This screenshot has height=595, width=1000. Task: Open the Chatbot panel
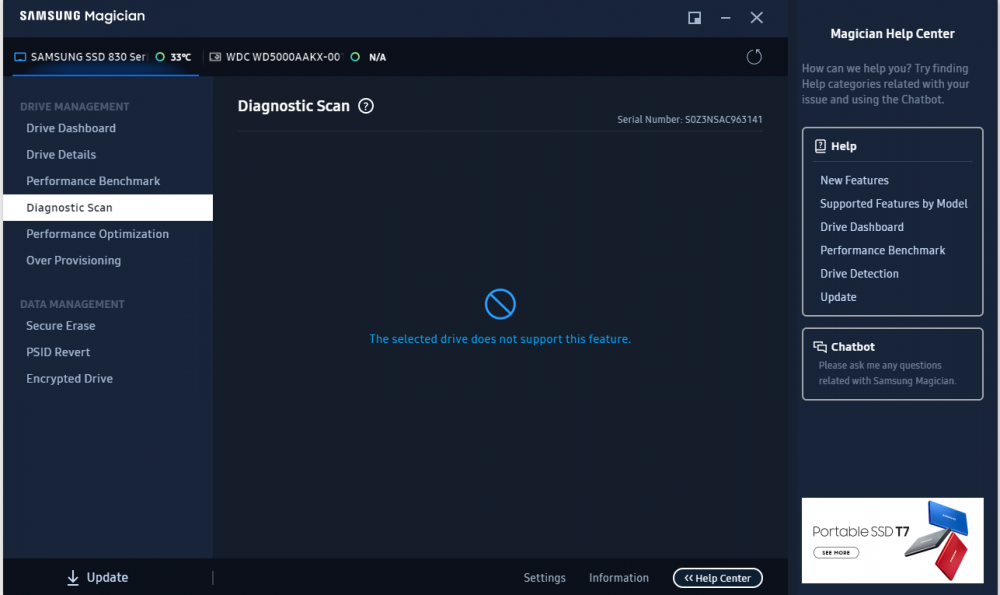point(892,364)
